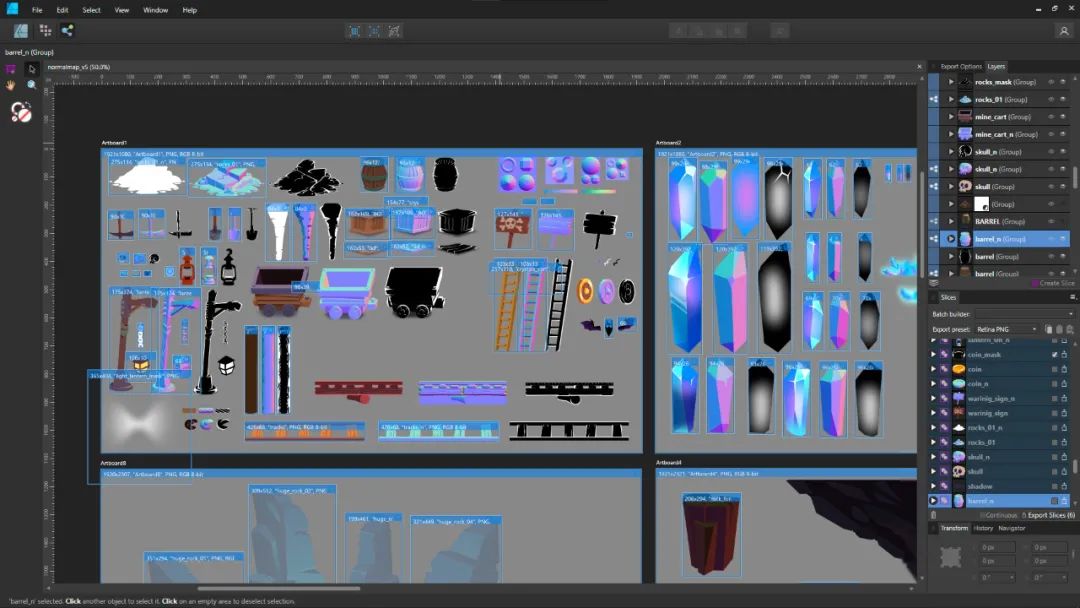Expand the skull group layer
The height and width of the screenshot is (608, 1080).
tap(951, 187)
